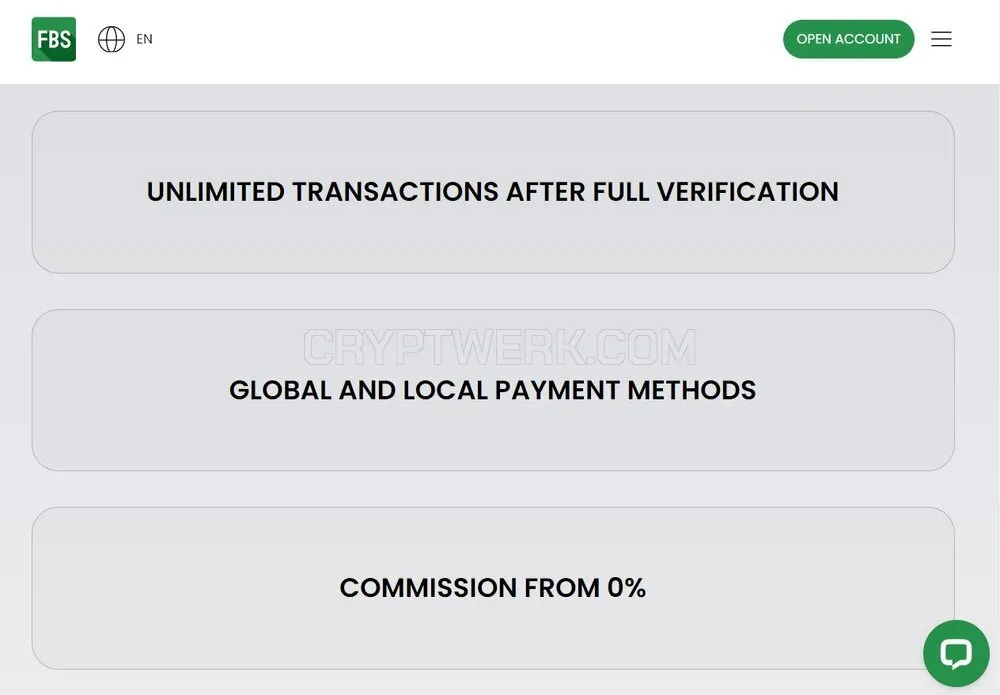Open the hamburger navigation menu
The width and height of the screenshot is (1000, 695).
pos(941,39)
